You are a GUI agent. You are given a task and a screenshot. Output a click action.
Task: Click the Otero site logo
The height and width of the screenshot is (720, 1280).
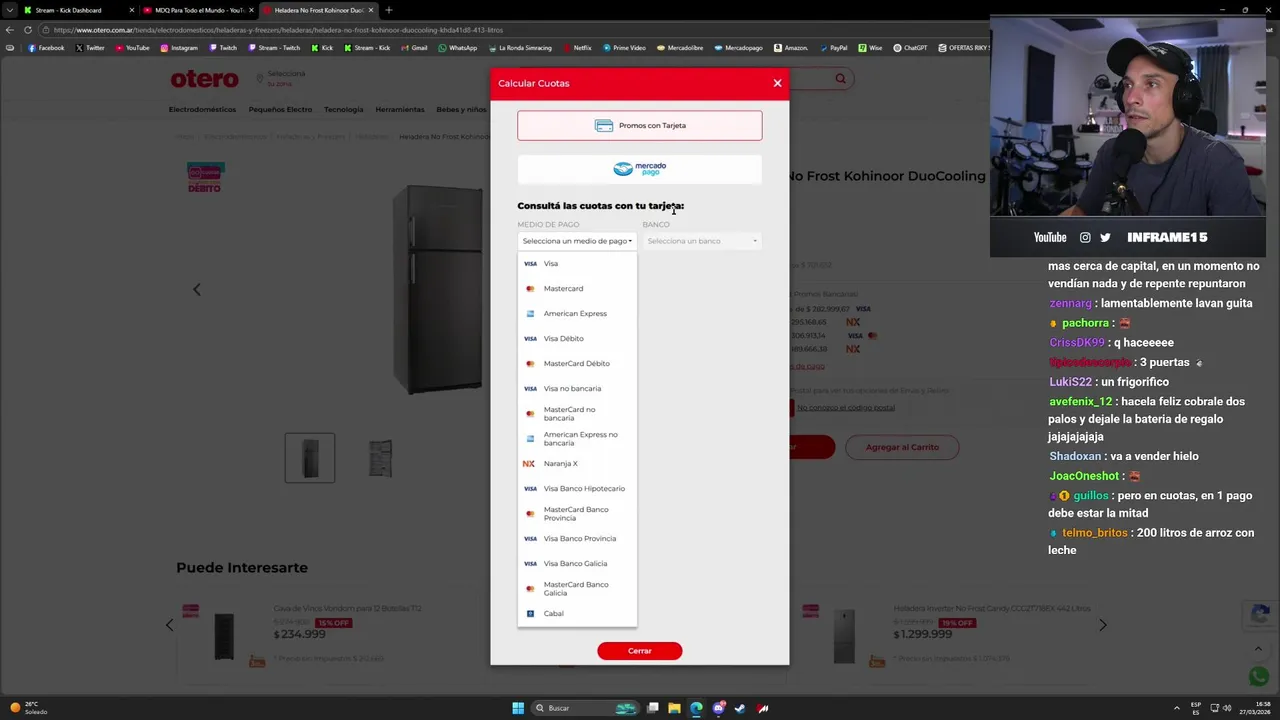tap(204, 79)
